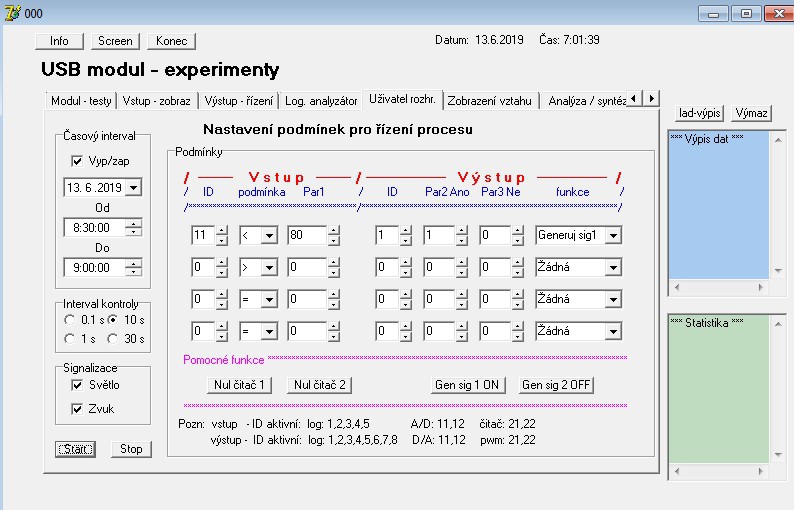Image resolution: width=794 pixels, height=510 pixels.
Task: Open the Modul - testy tab
Action: (x=82, y=101)
